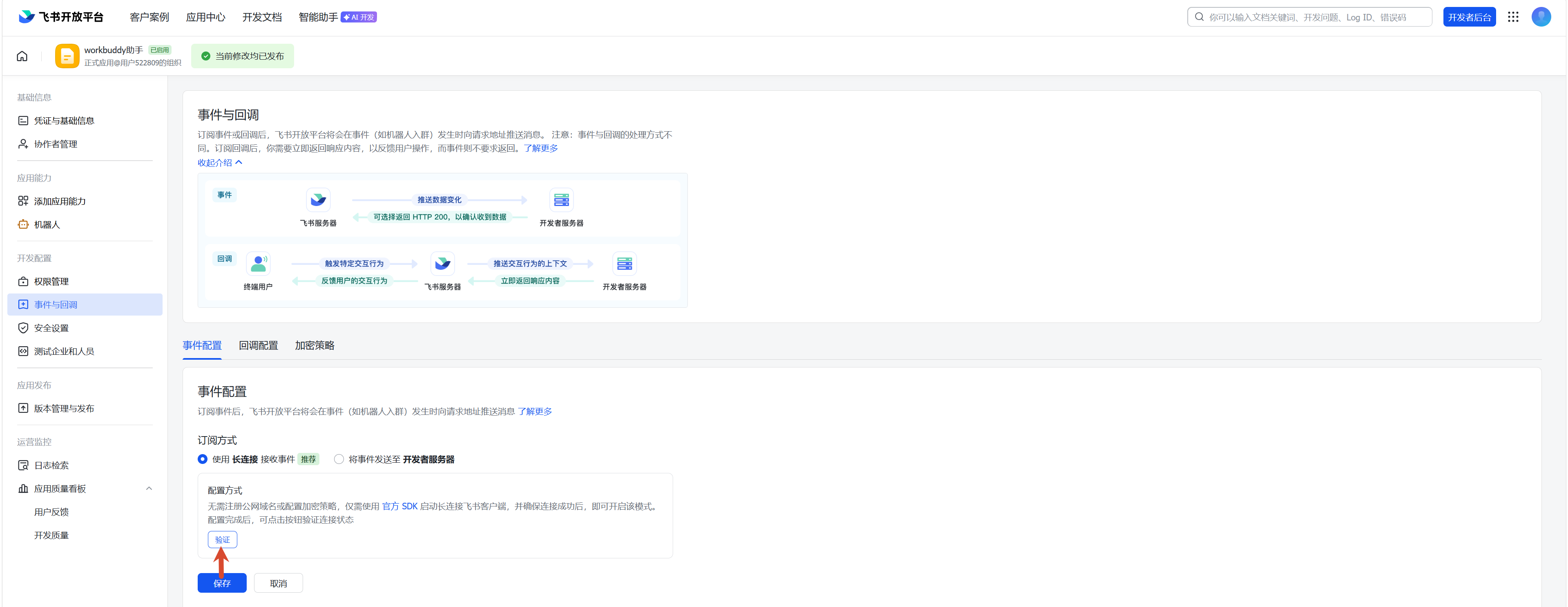Switch to the 回调配置 tab
The image size is (1568, 607).
[x=258, y=345]
